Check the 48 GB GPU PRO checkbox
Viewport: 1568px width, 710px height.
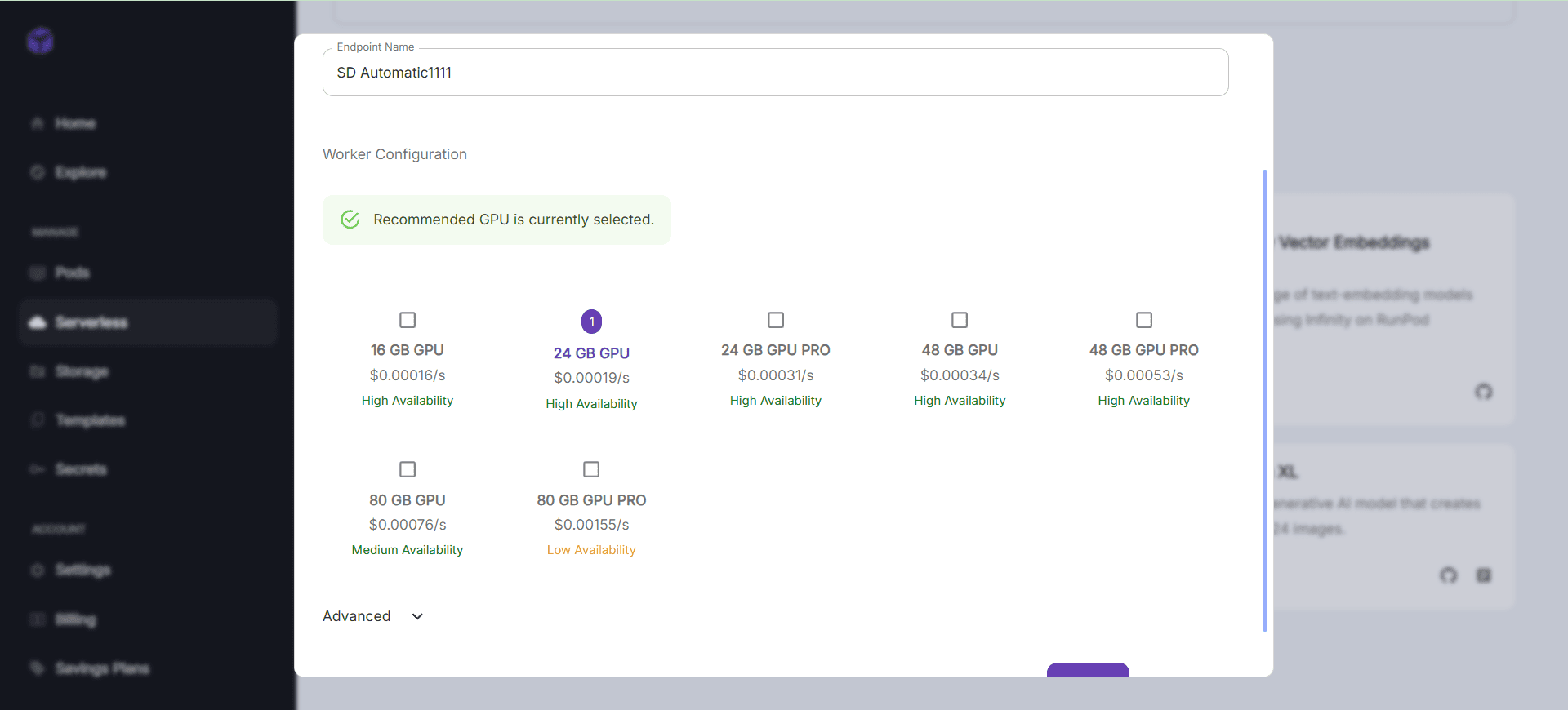tap(1144, 320)
